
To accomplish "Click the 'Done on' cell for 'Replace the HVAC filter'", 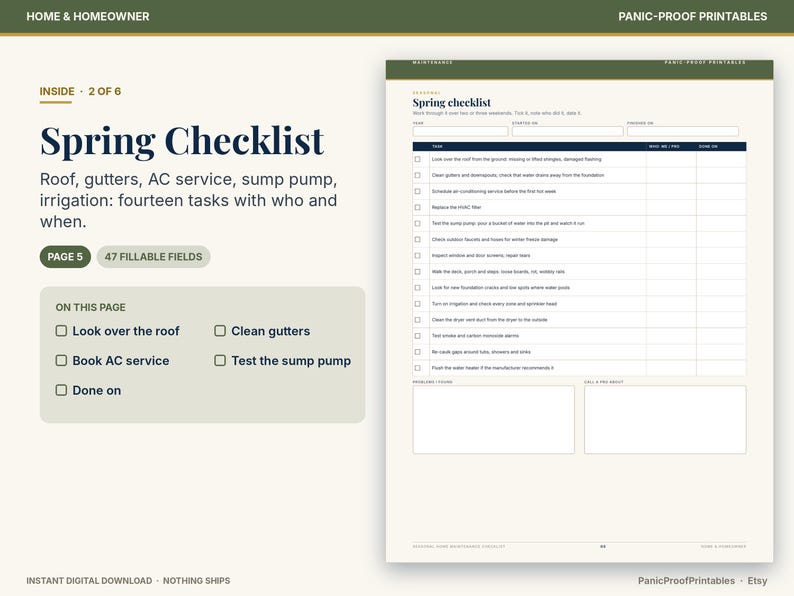I will [x=721, y=207].
